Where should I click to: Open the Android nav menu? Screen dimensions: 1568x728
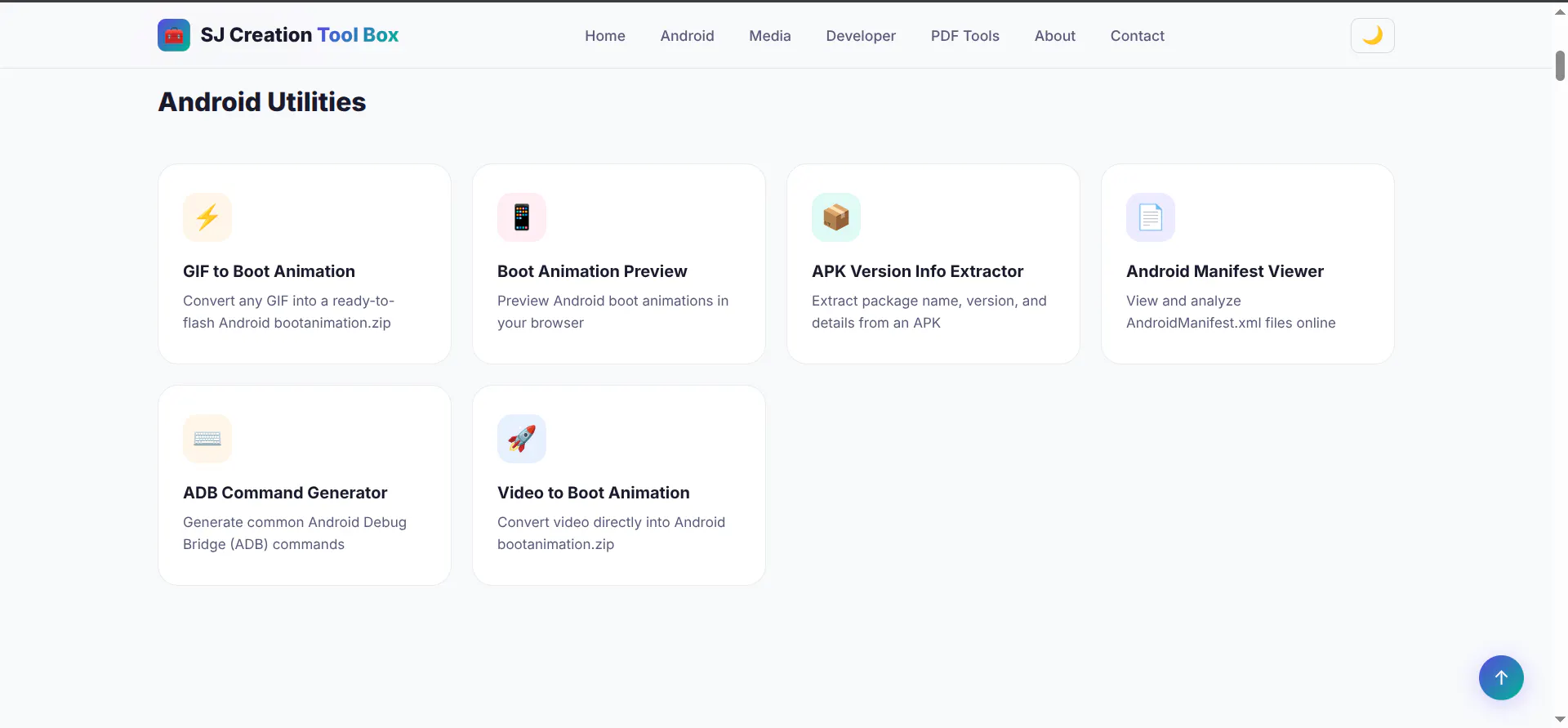688,36
